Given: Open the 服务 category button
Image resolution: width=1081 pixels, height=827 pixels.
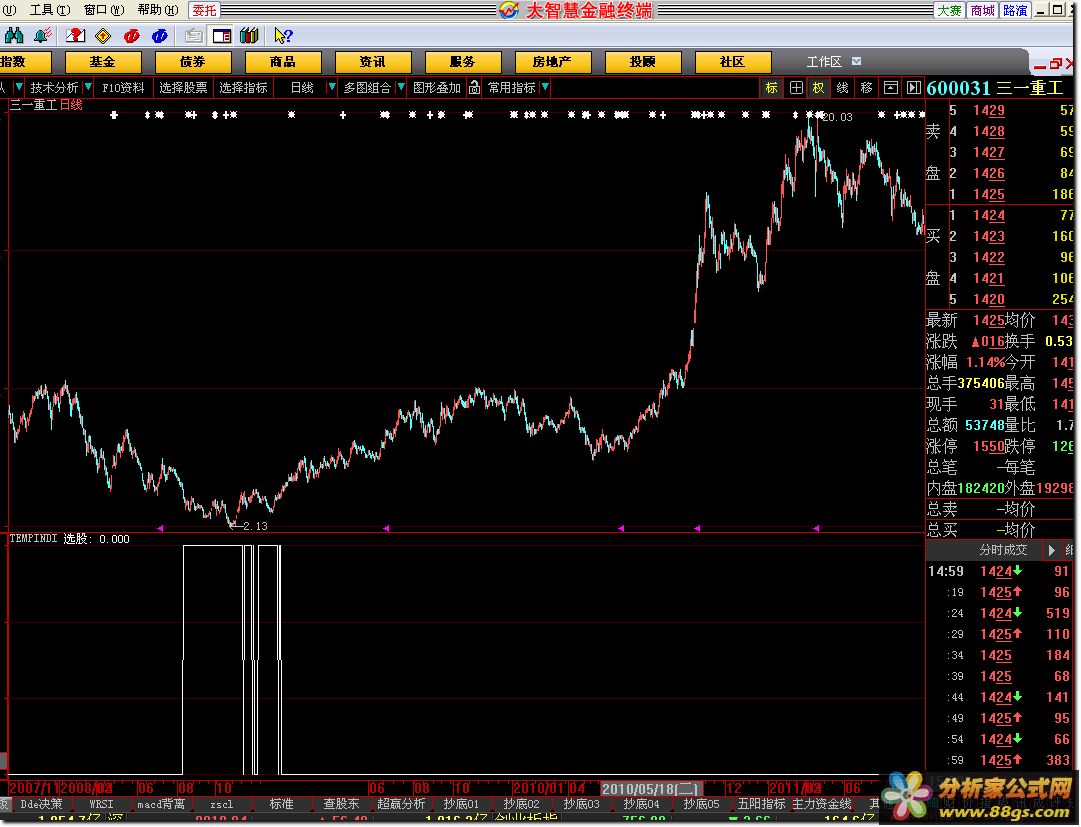Looking at the screenshot, I should coord(463,62).
